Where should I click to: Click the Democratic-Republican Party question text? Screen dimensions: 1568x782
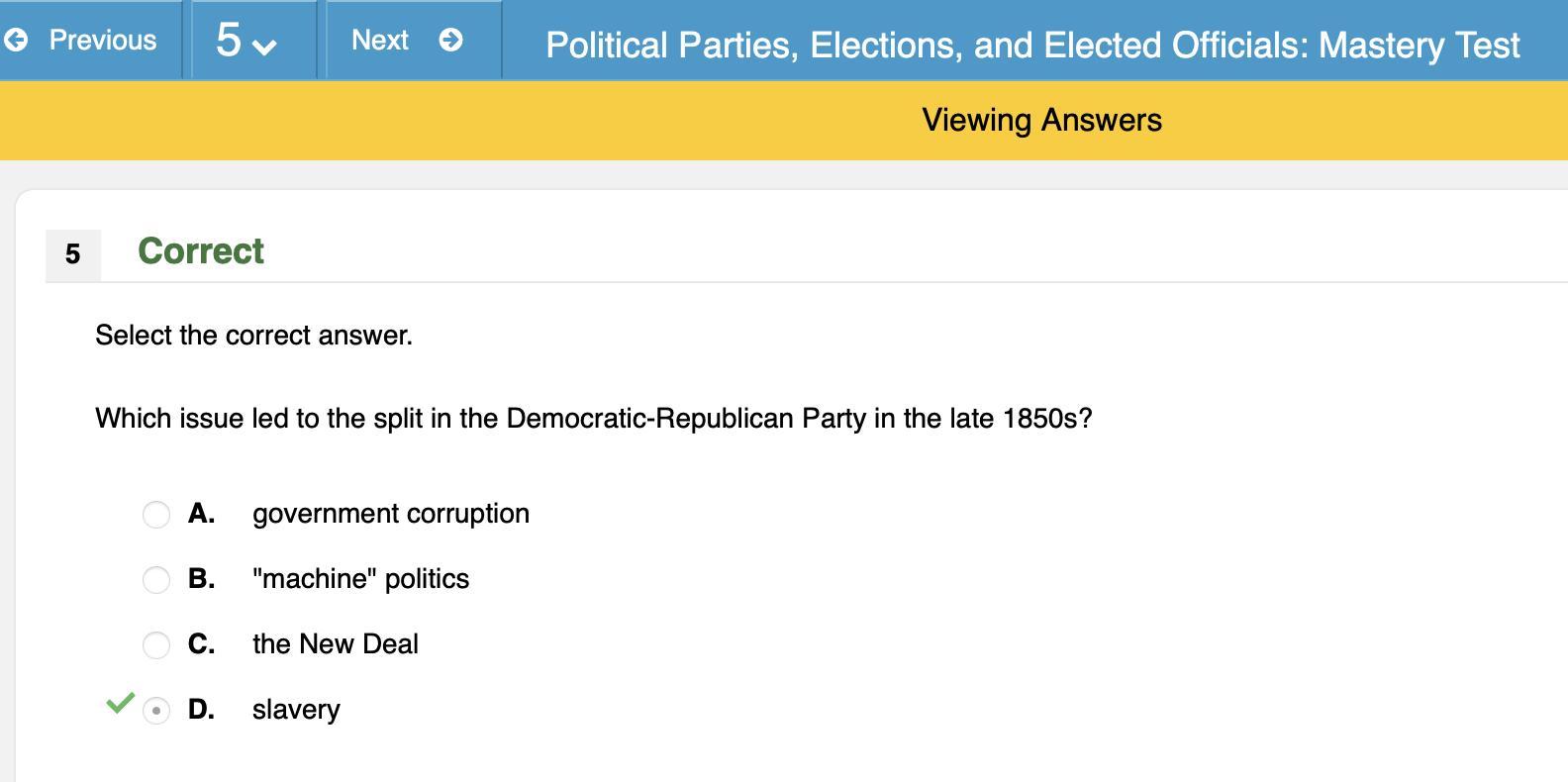click(593, 419)
